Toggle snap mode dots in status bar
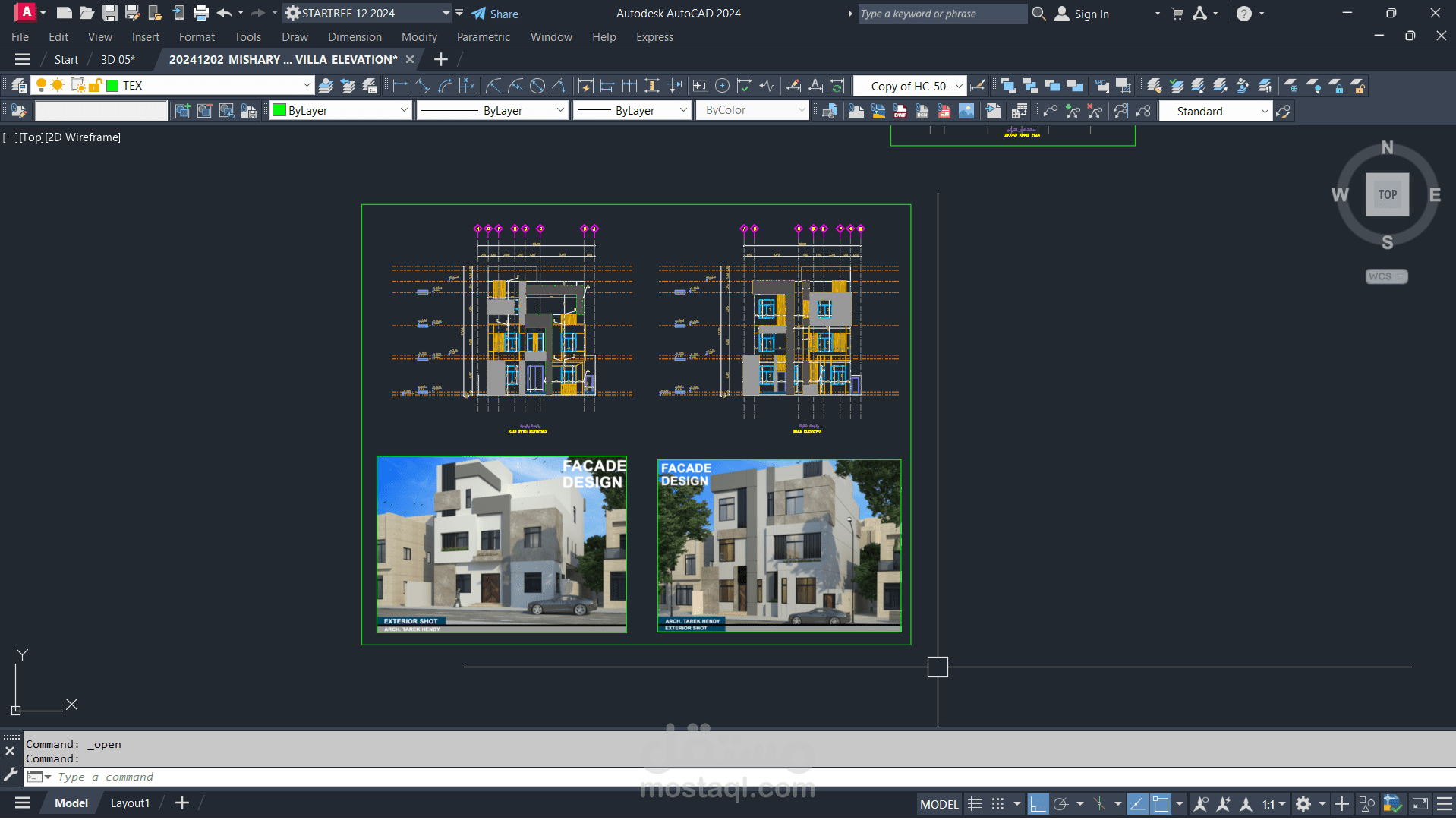Viewport: 1456px width, 820px height. tap(997, 803)
